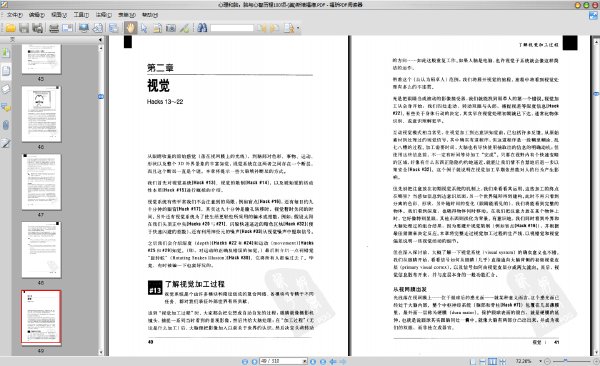Screen dimensions: 600x366
Task: Click the binoculars Find icon
Action: click(202, 28)
